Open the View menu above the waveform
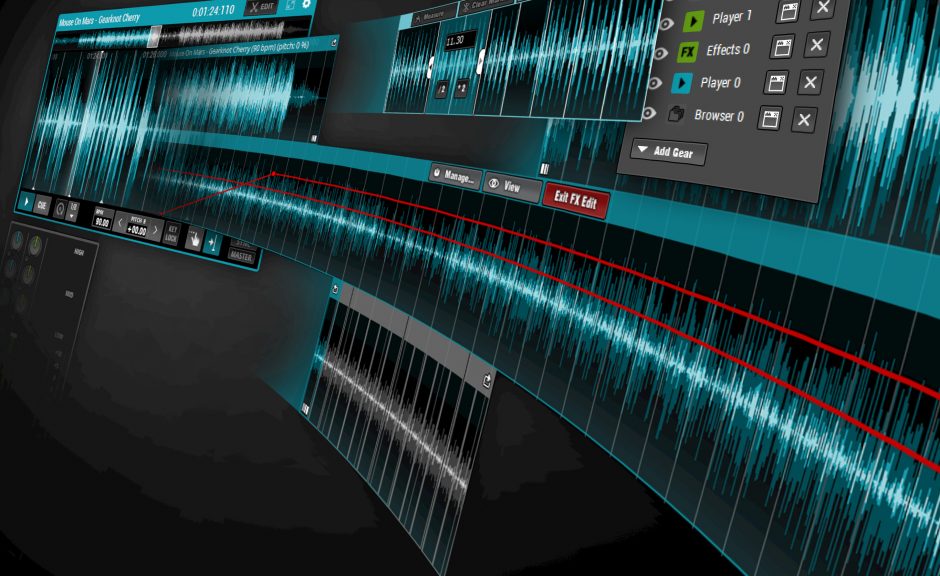Screen dimensions: 940x576 pos(511,186)
